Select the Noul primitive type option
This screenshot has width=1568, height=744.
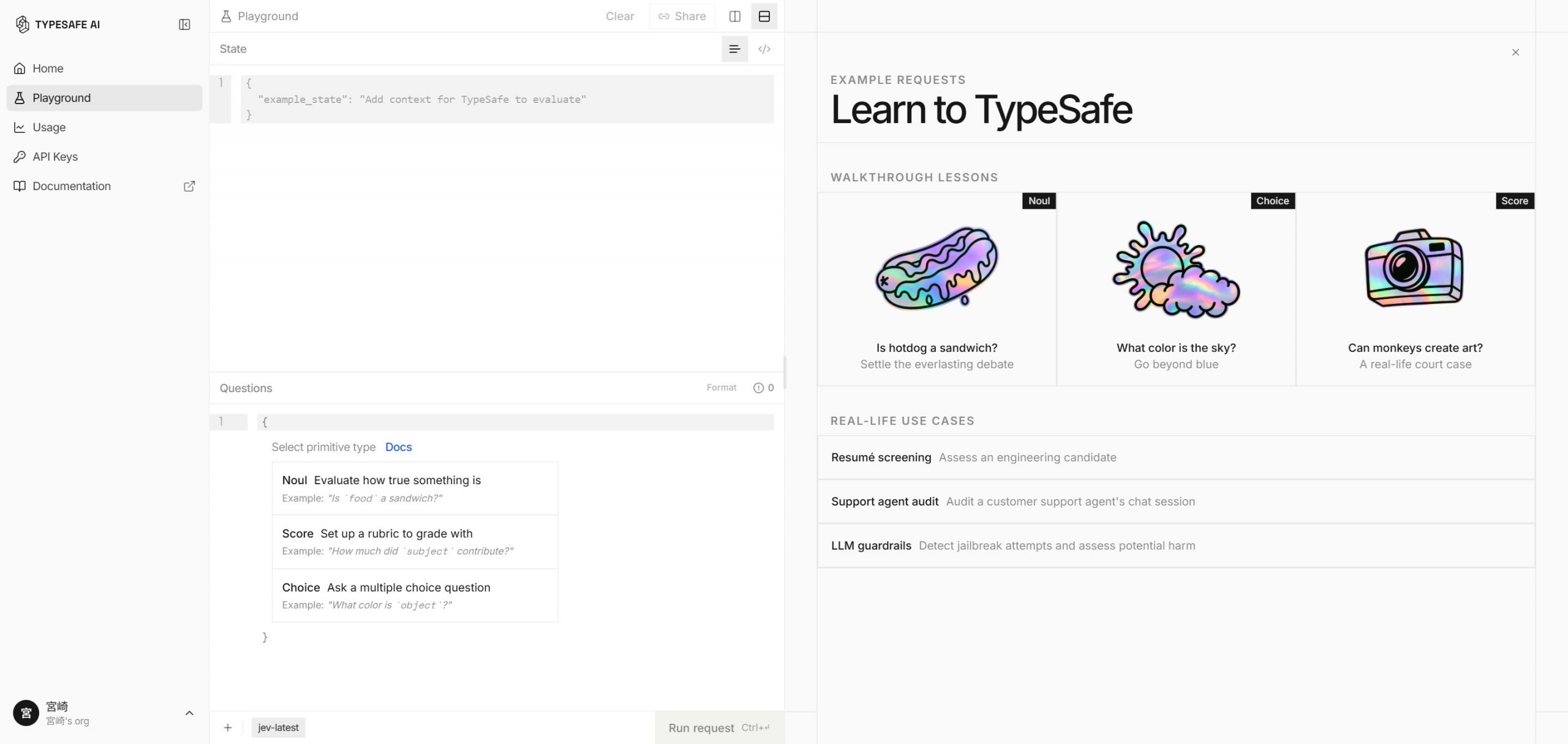point(415,488)
